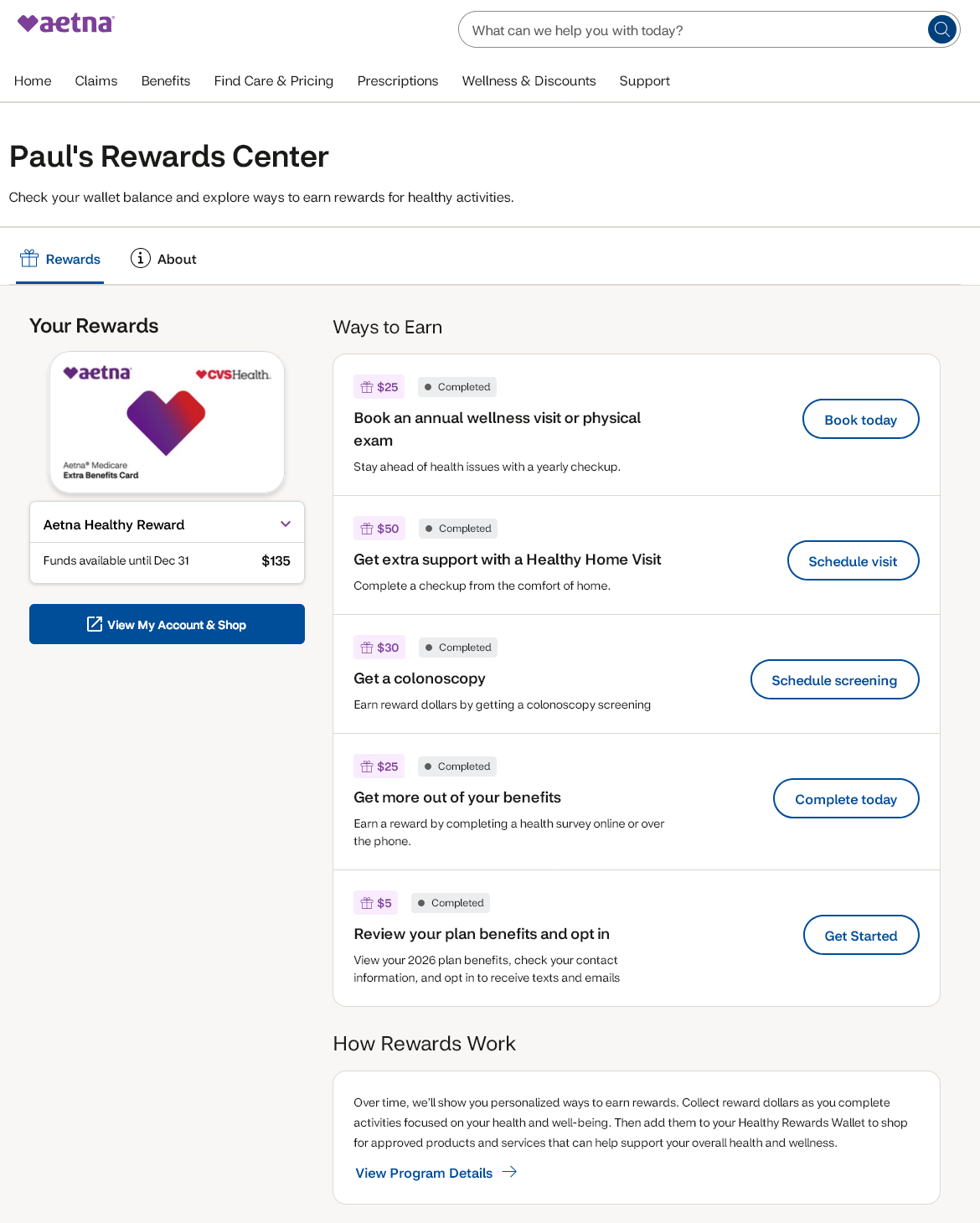Expand the Aetna Healthy Reward chevron
The height and width of the screenshot is (1223, 980).
point(286,524)
